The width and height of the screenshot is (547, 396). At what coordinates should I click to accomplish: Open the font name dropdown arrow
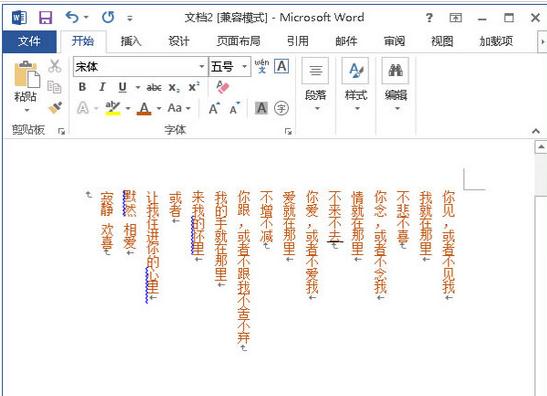point(202,67)
